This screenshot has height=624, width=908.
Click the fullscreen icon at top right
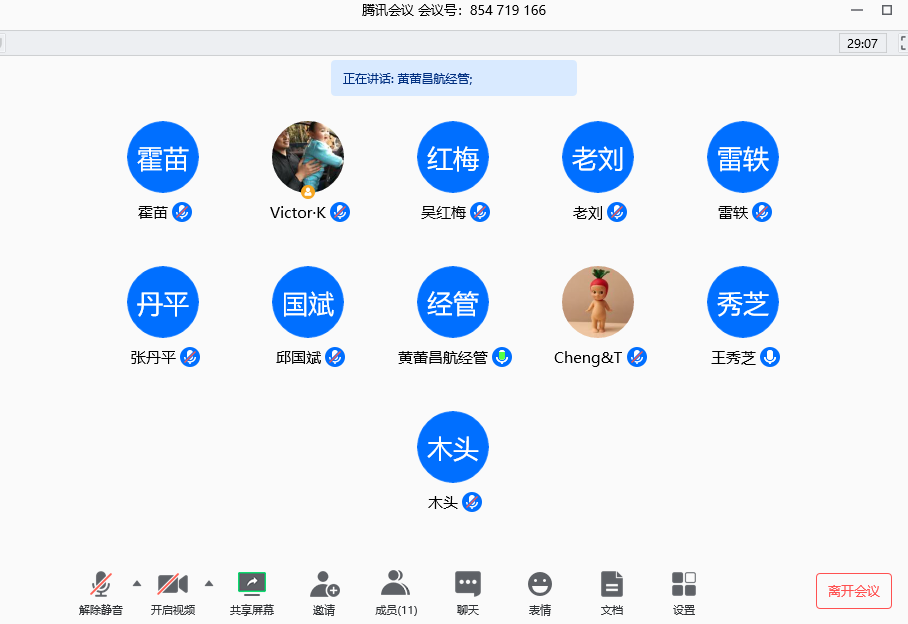pyautogui.click(x=902, y=43)
